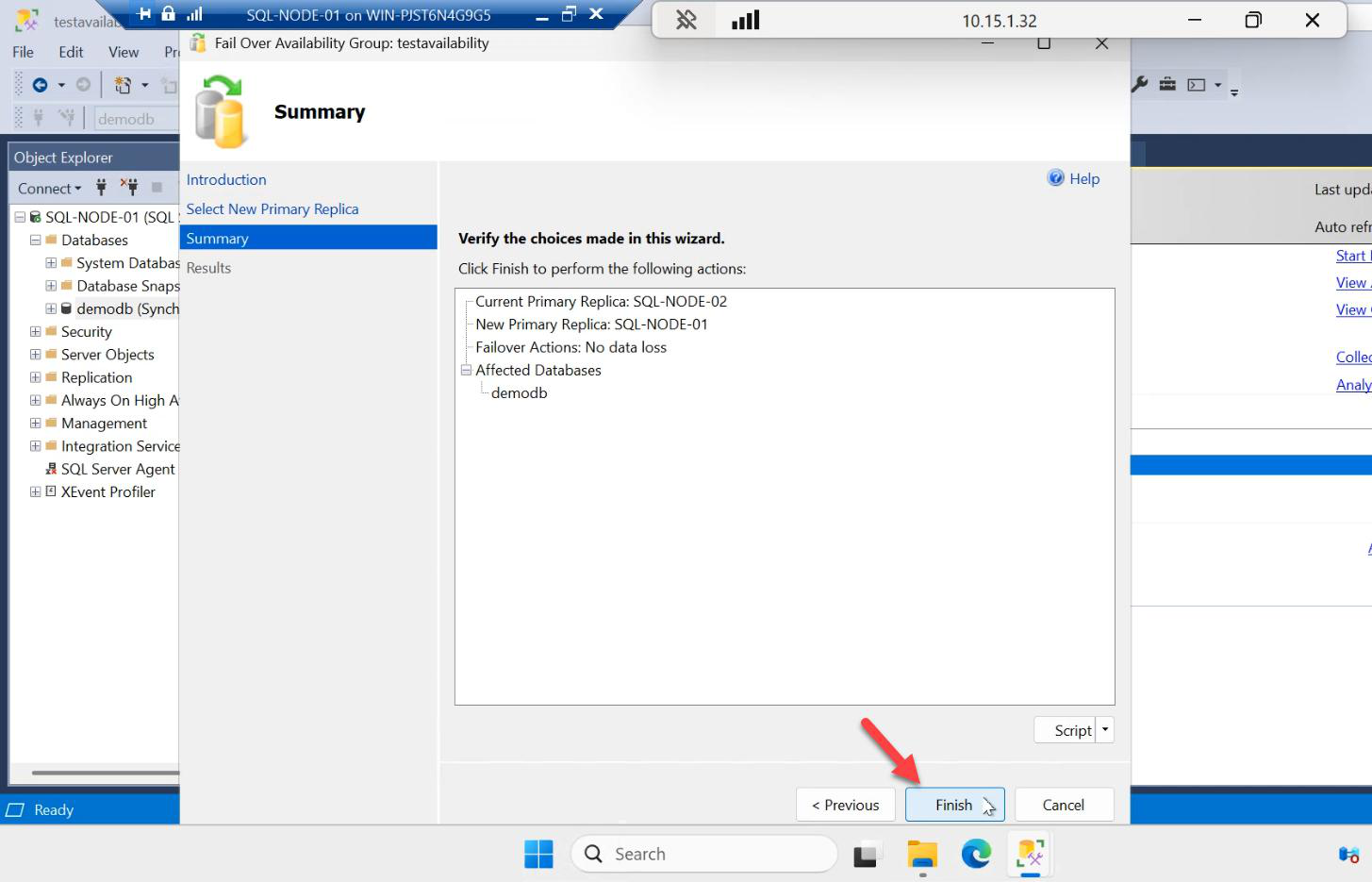Go back with the Previous button
The width and height of the screenshot is (1372, 882).
845,805
